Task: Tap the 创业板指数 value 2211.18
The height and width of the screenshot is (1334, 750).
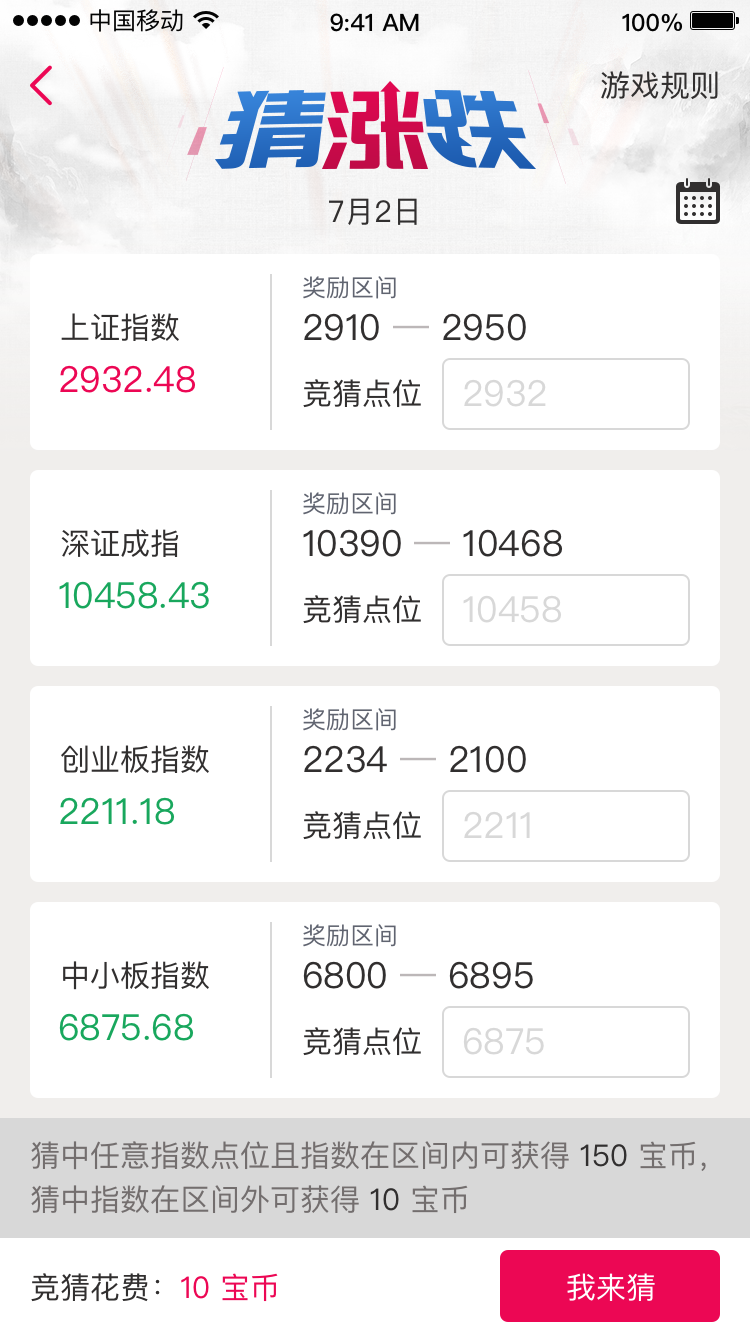Action: pyautogui.click(x=117, y=812)
